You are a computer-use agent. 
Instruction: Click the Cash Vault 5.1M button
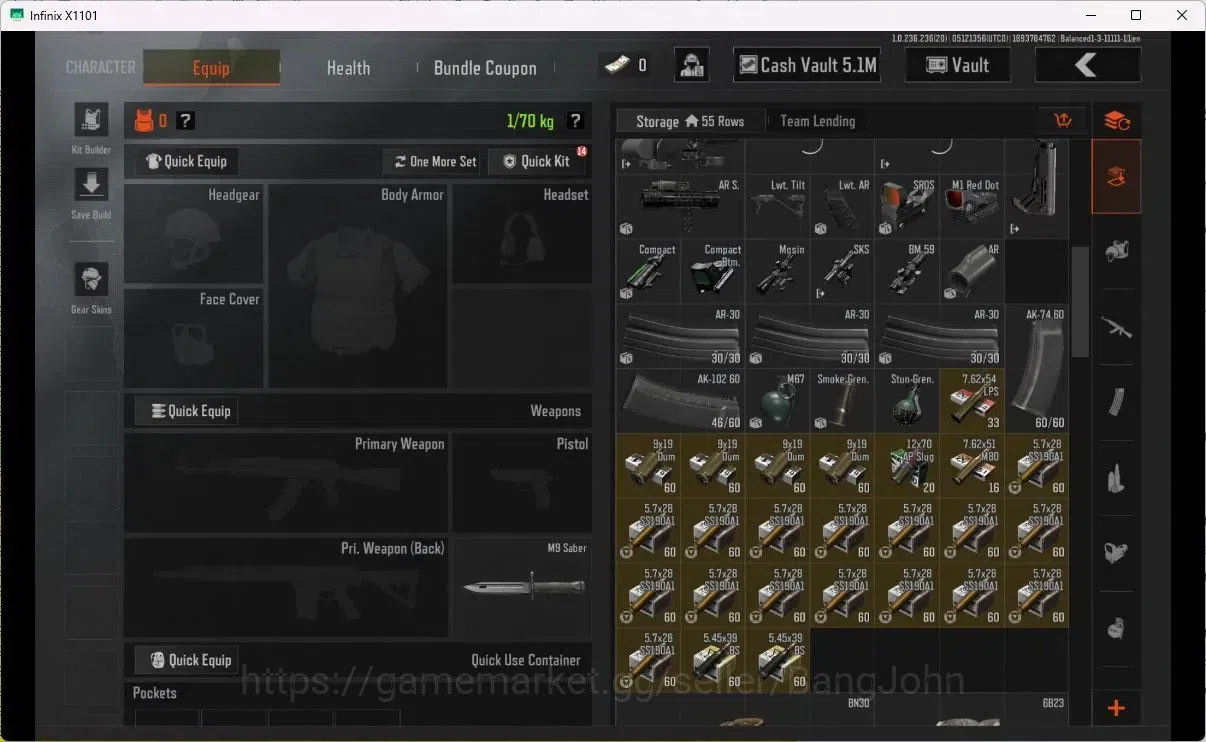click(x=806, y=65)
